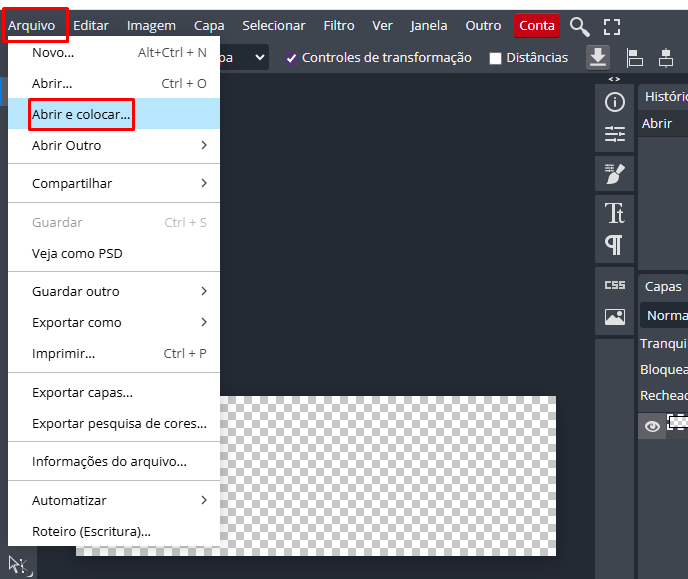Open the Capa menu
Screen dimensions: 688x579
coord(209,26)
